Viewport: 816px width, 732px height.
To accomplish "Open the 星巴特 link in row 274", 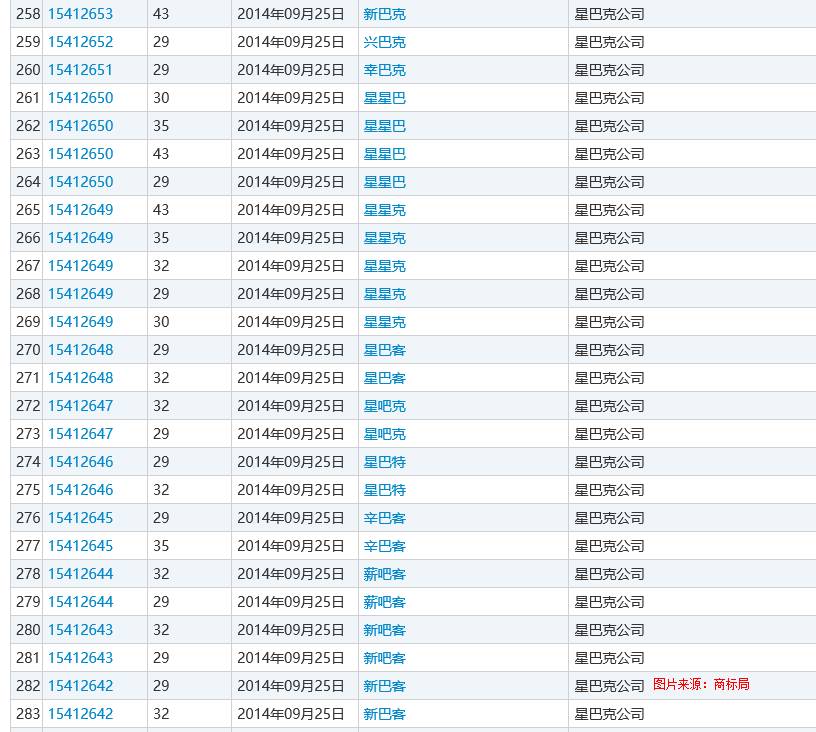I will pyautogui.click(x=385, y=462).
